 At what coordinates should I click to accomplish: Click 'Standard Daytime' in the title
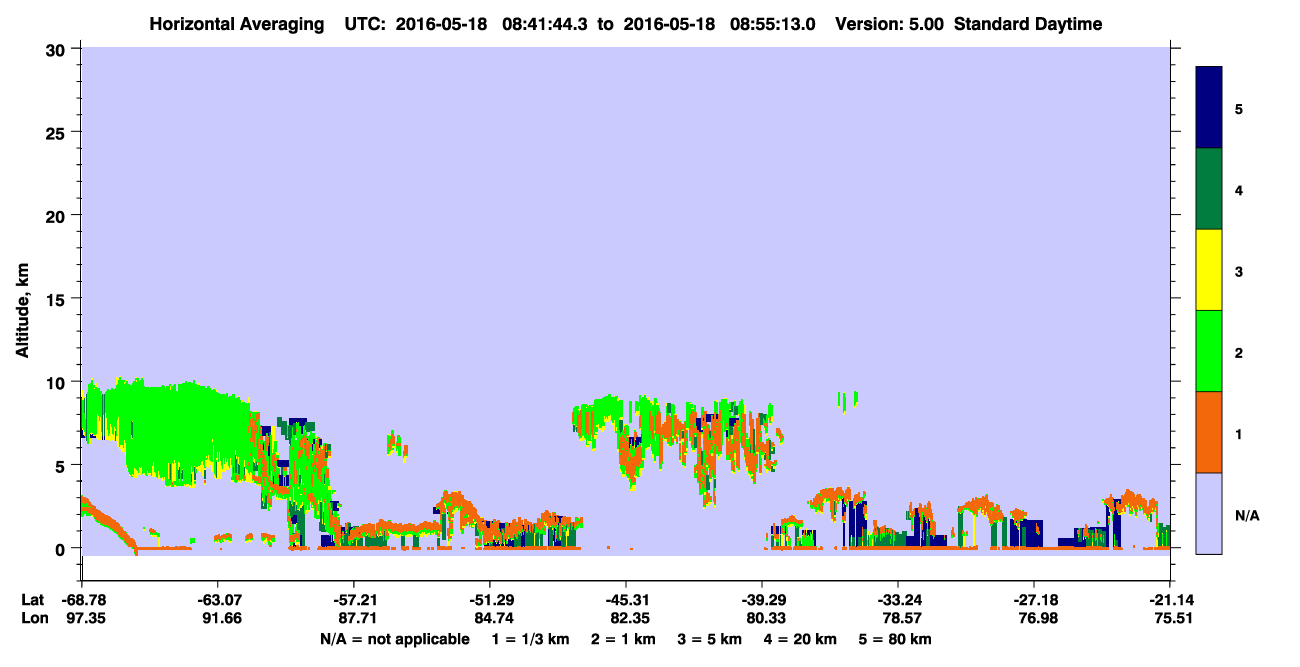click(1028, 24)
